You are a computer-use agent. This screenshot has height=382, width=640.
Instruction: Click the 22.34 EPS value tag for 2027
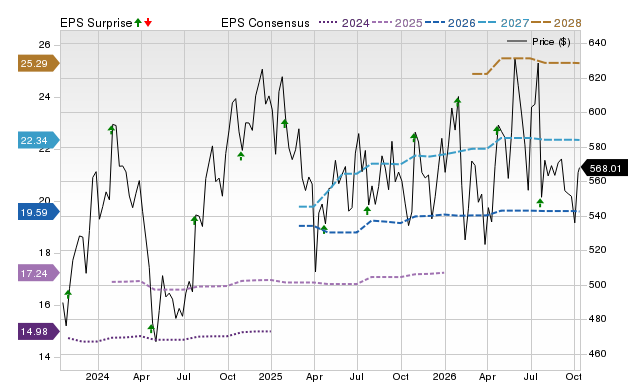pyautogui.click(x=38, y=140)
